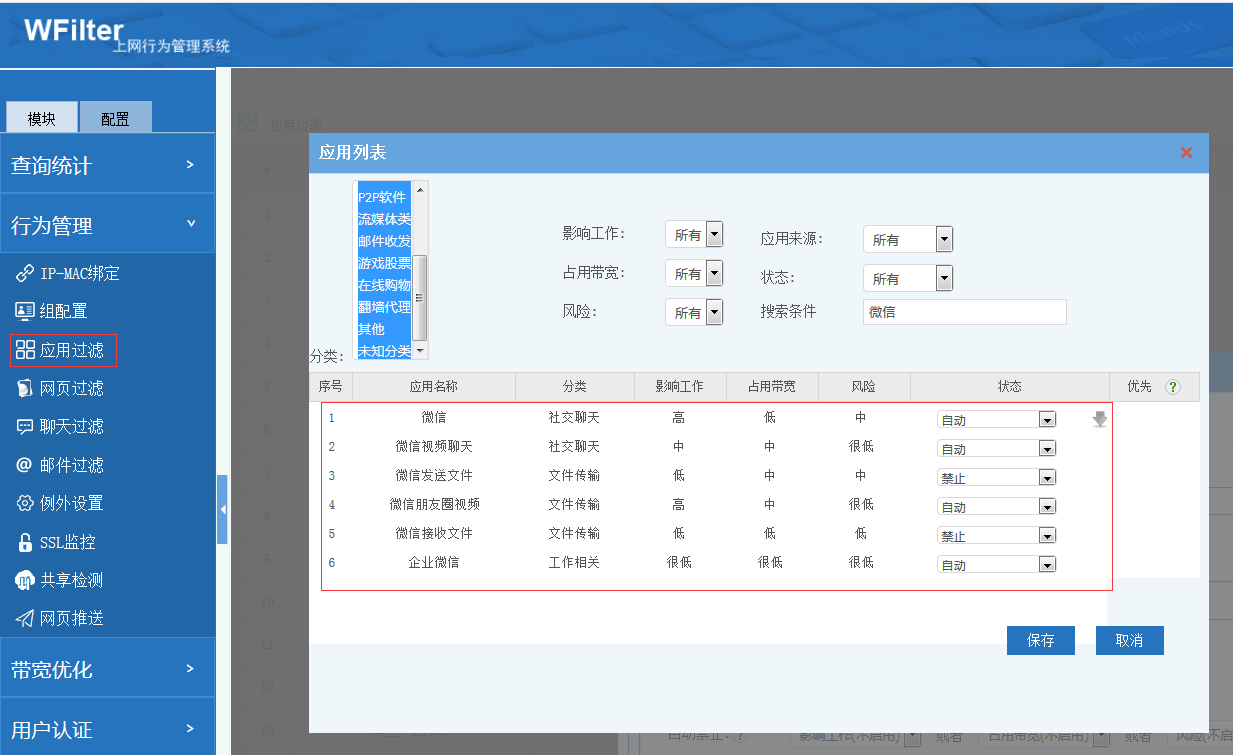Click the 邮件过滤 @ icon
This screenshot has height=755, width=1233.
[25, 465]
